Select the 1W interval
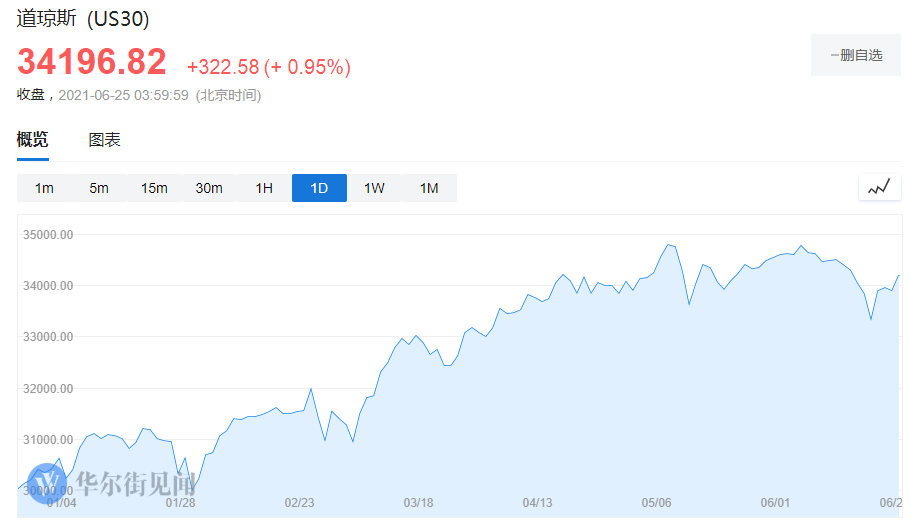This screenshot has height=525, width=911. point(374,188)
